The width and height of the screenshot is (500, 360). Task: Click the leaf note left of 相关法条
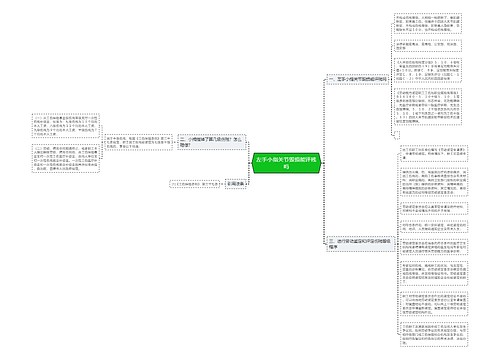tap(195, 184)
